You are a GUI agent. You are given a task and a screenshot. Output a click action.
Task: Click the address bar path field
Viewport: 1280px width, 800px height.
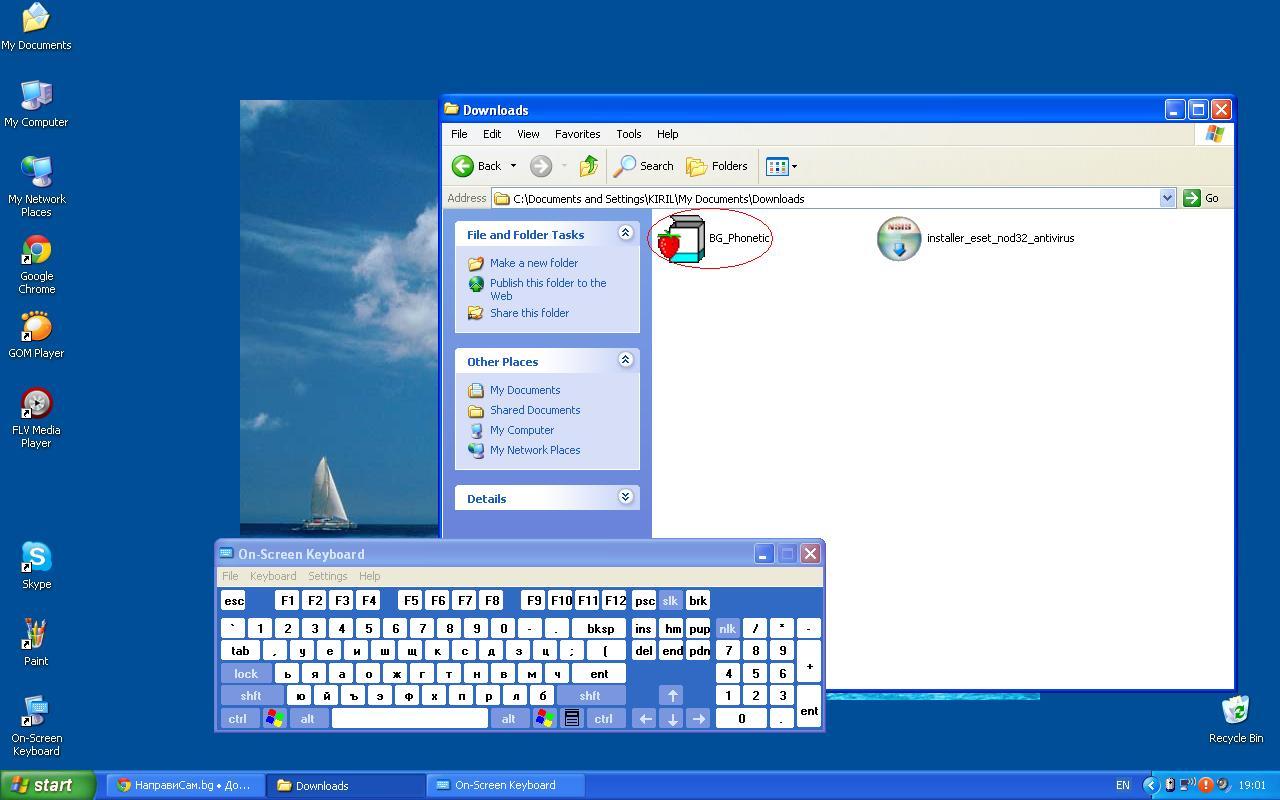click(830, 198)
